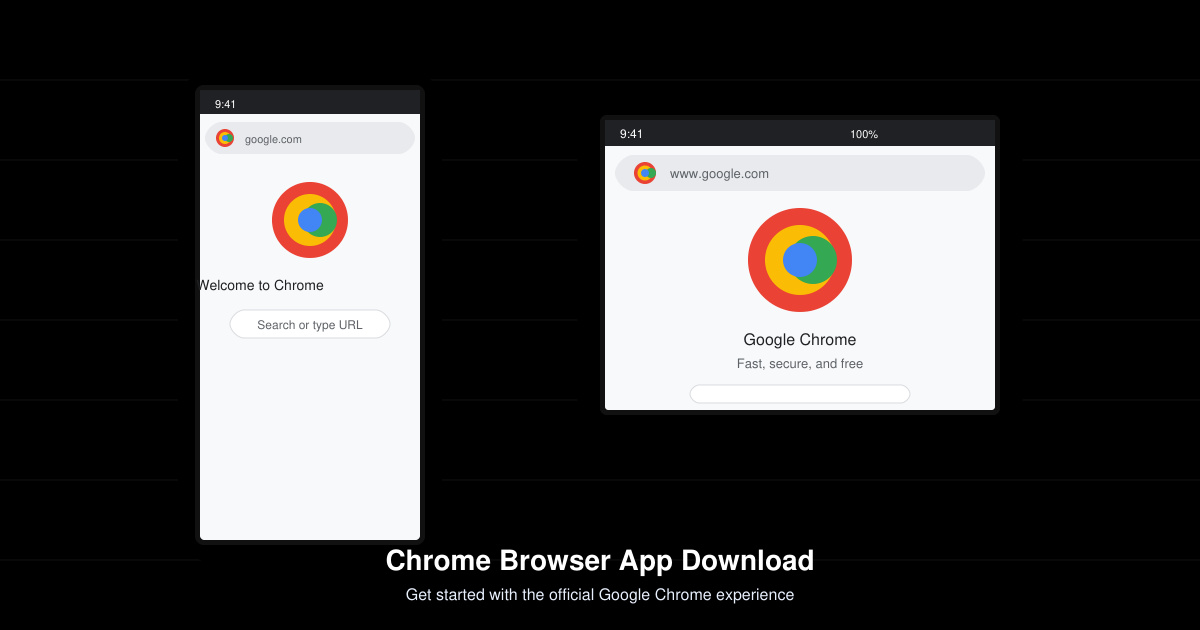Click the Chrome icon in phone address bar
The height and width of the screenshot is (630, 1200).
click(x=225, y=138)
